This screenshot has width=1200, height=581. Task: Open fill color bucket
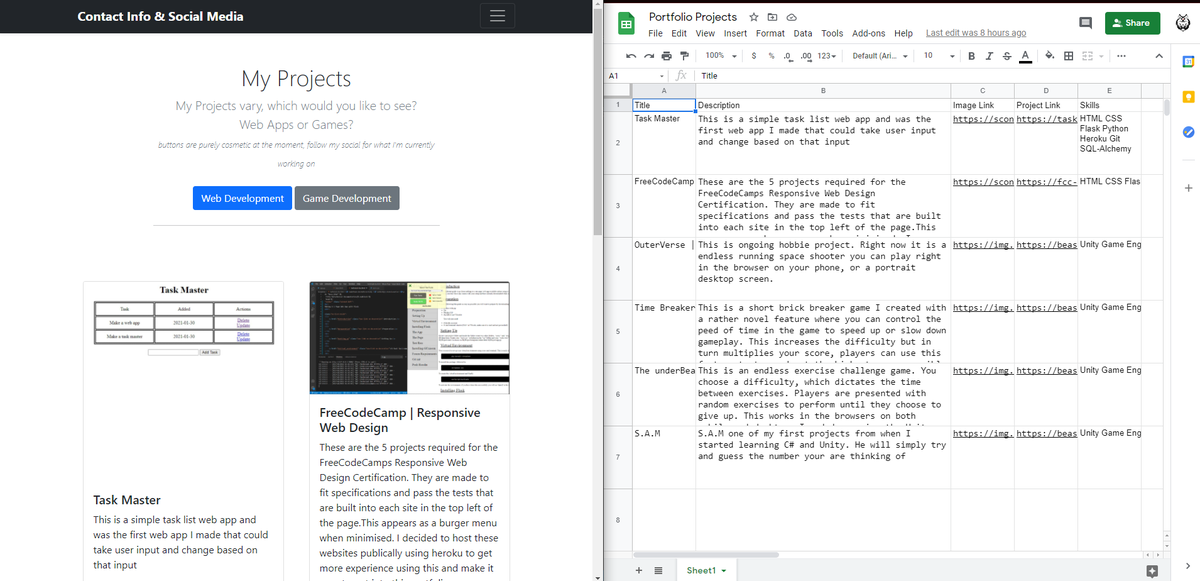coord(1049,55)
